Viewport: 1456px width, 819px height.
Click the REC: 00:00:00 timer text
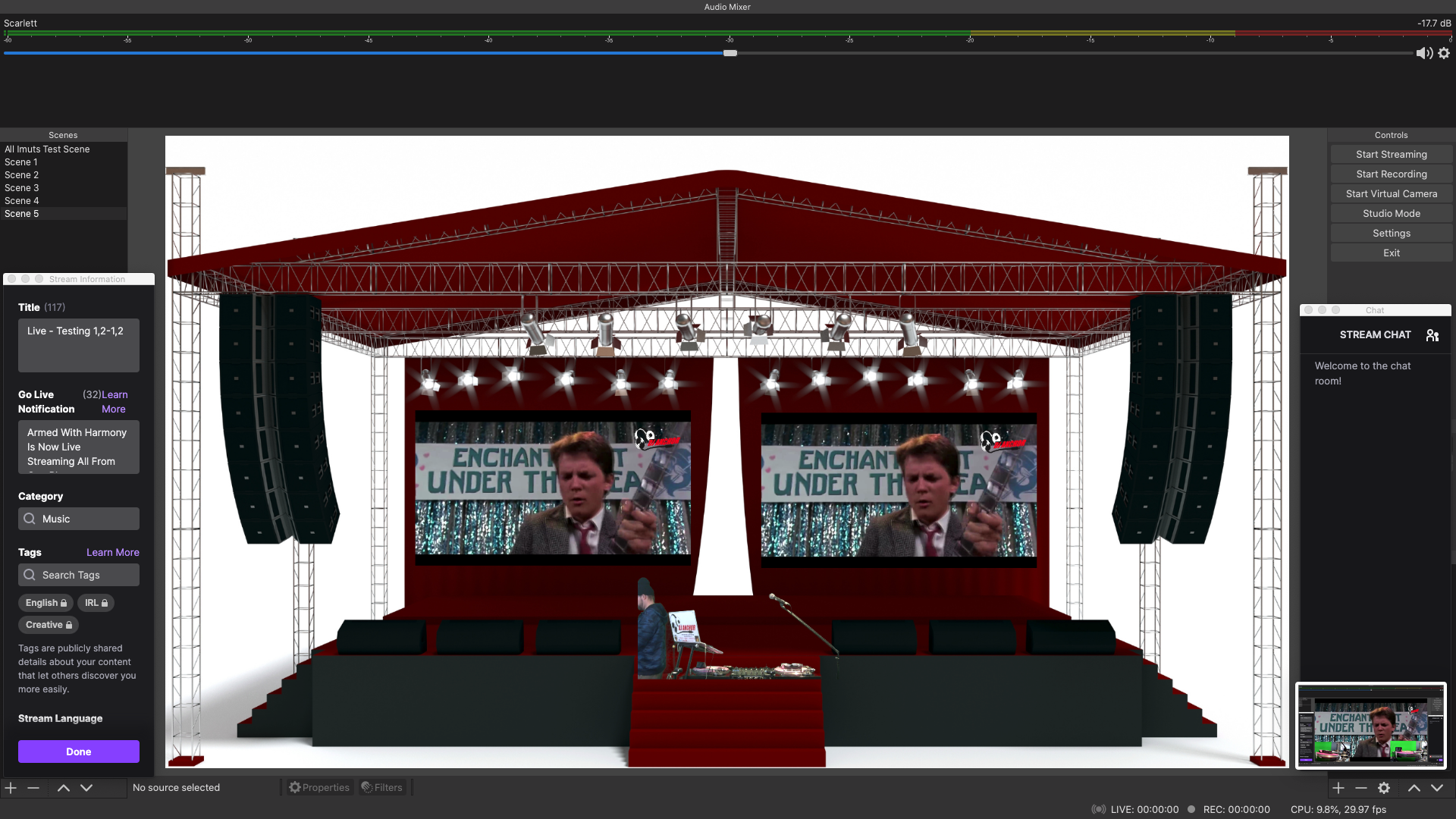(x=1237, y=809)
